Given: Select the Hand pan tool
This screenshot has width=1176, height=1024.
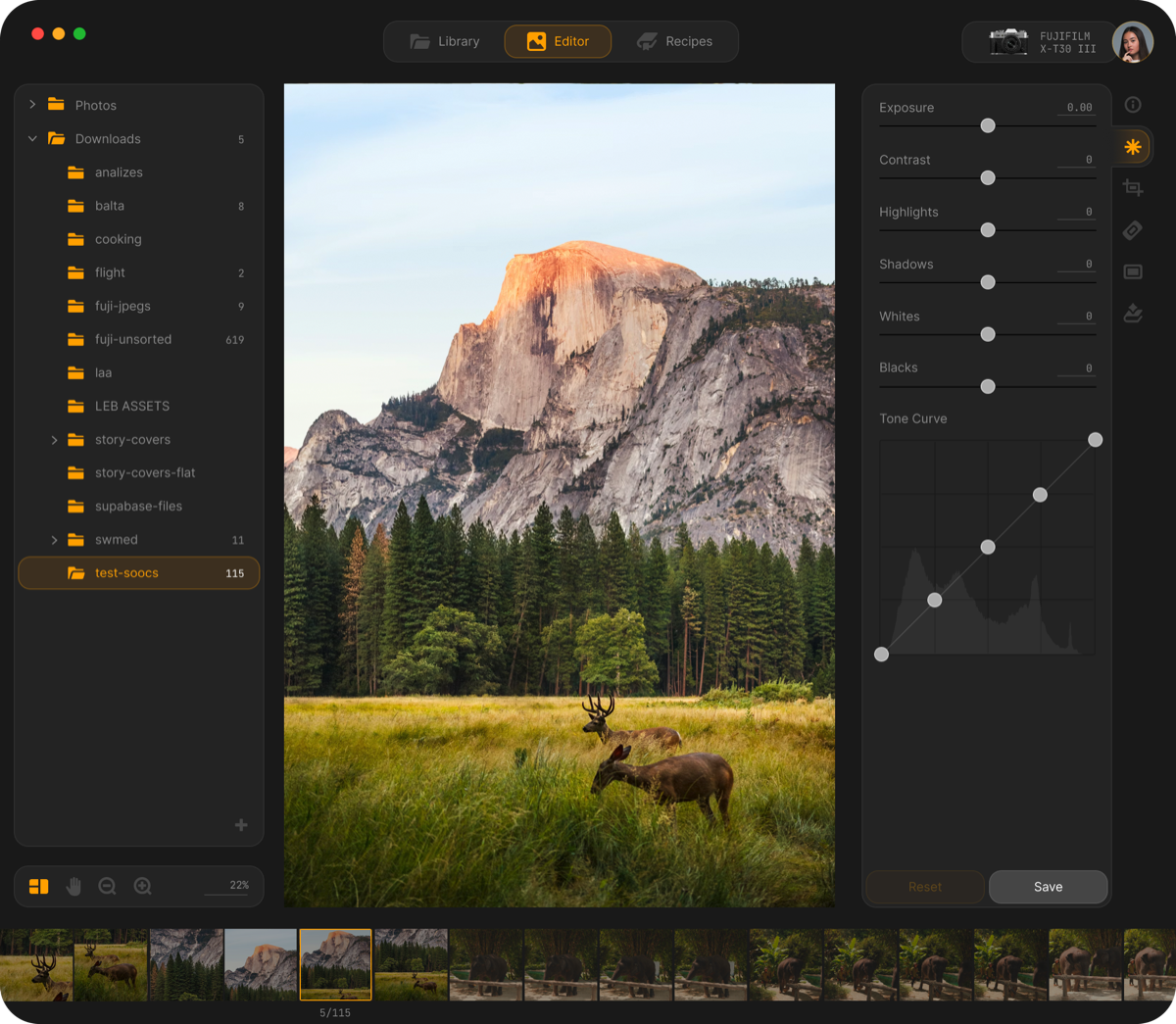Looking at the screenshot, I should tap(73, 886).
